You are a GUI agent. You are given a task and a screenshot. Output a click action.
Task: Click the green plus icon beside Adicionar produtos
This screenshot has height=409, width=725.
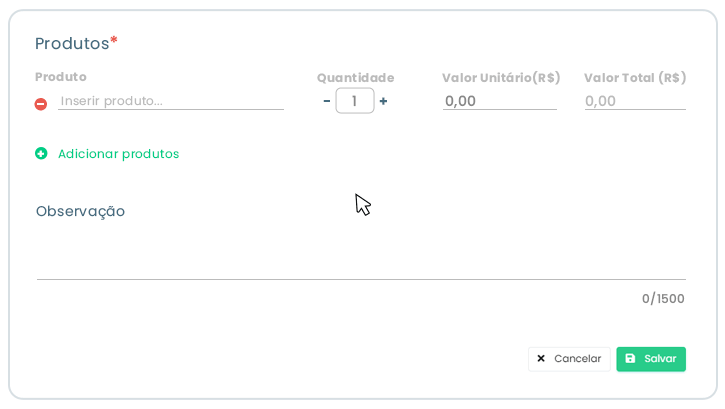click(x=41, y=154)
